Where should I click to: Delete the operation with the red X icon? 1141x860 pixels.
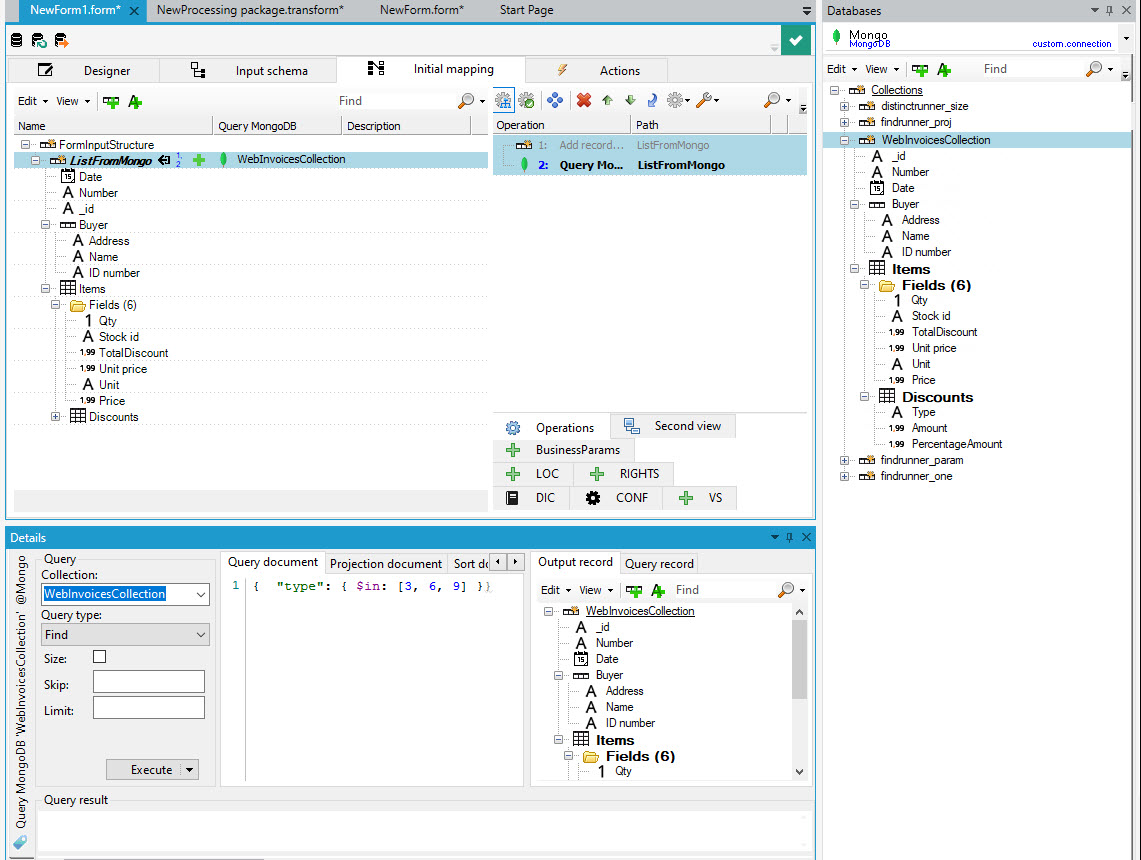coord(584,100)
